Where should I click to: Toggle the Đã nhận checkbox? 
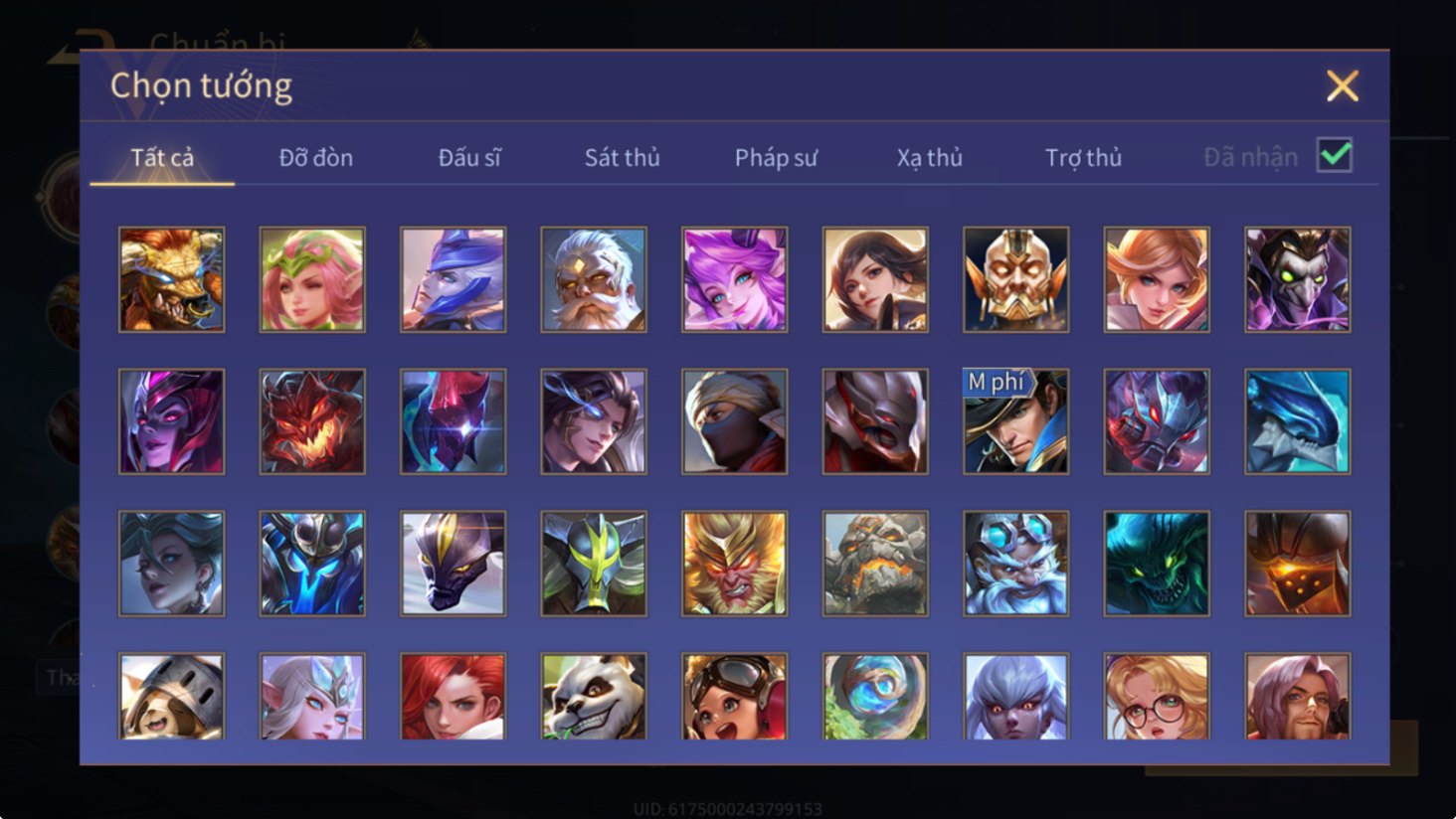1335,155
